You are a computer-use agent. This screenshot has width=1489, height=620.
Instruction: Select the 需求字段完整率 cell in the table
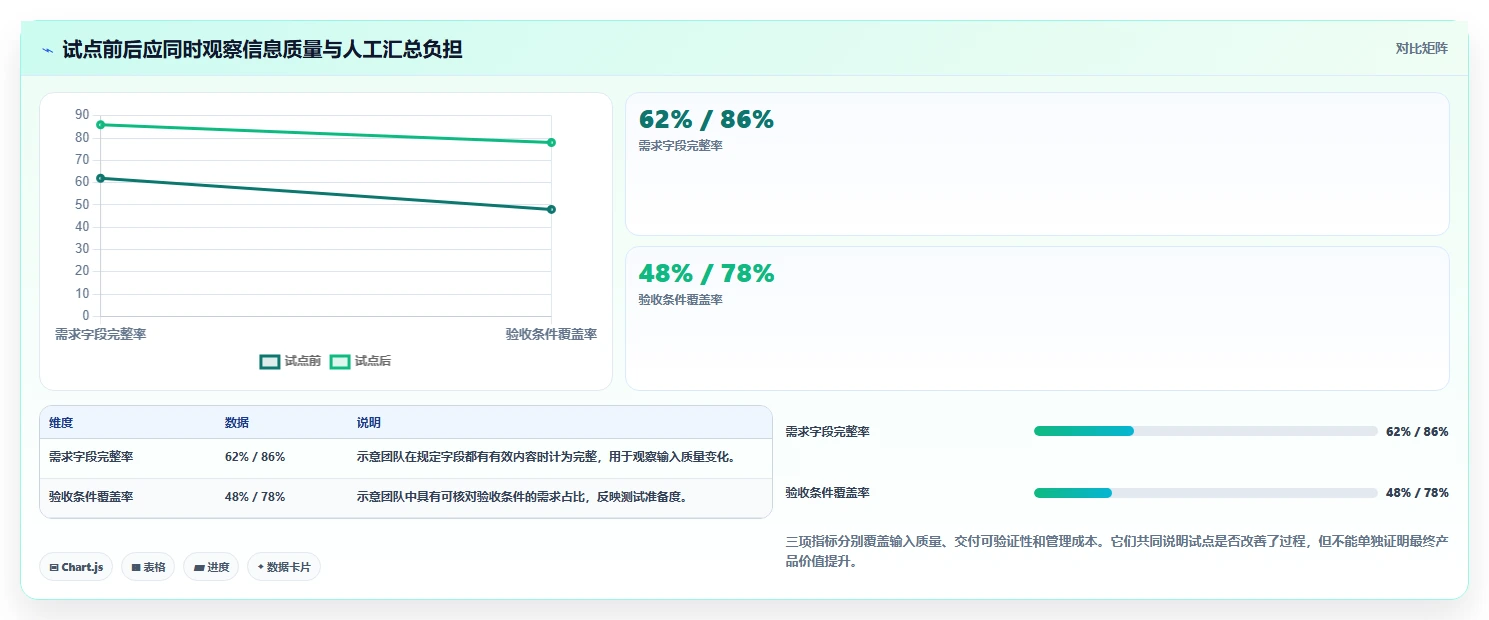point(91,457)
